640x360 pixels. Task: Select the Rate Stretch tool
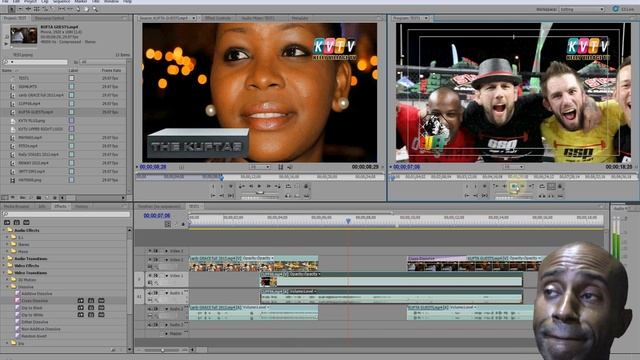46,9
